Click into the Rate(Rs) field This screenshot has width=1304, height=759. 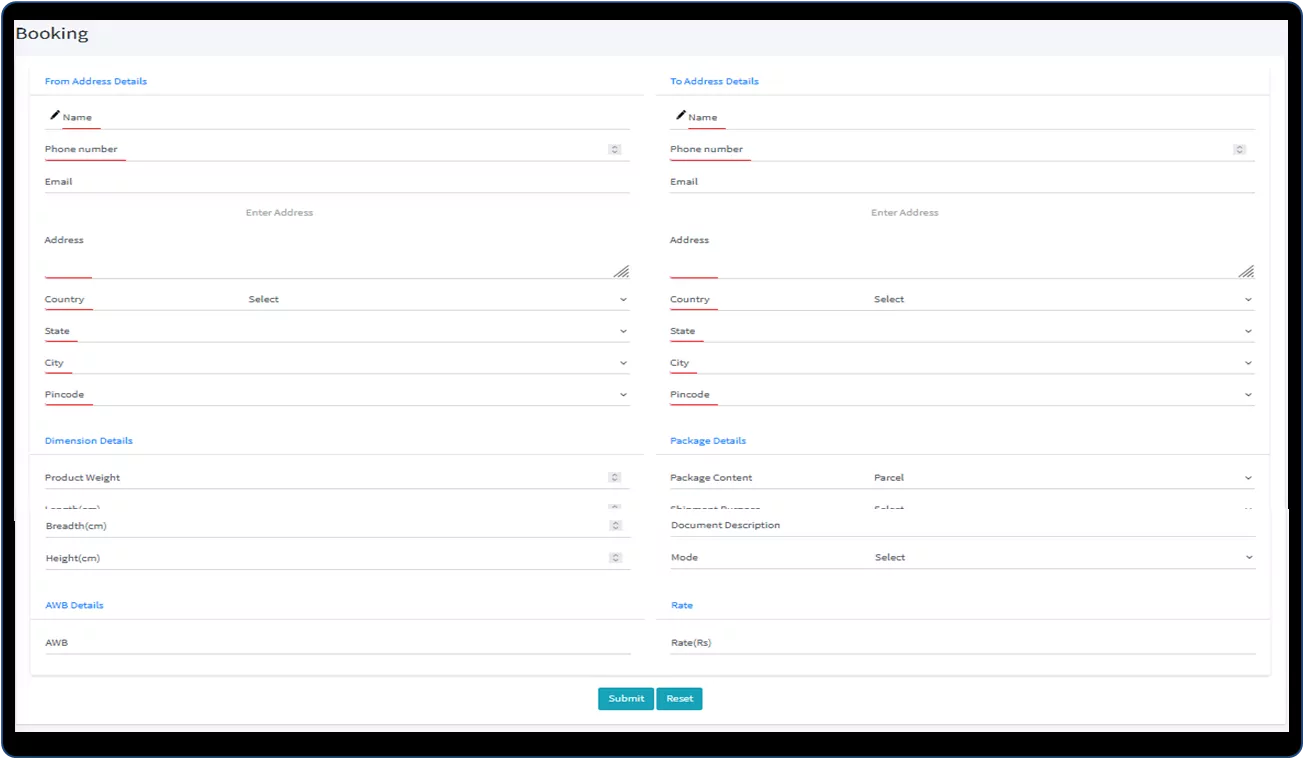click(x=962, y=643)
